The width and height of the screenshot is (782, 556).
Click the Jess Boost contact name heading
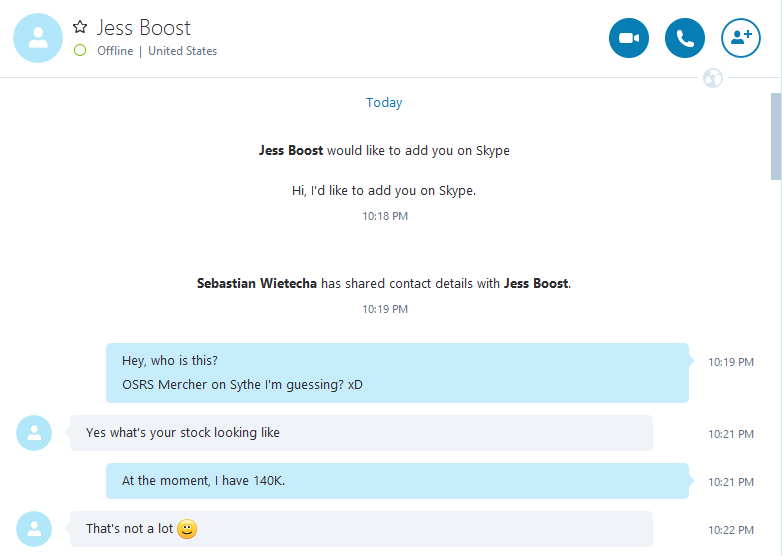144,27
